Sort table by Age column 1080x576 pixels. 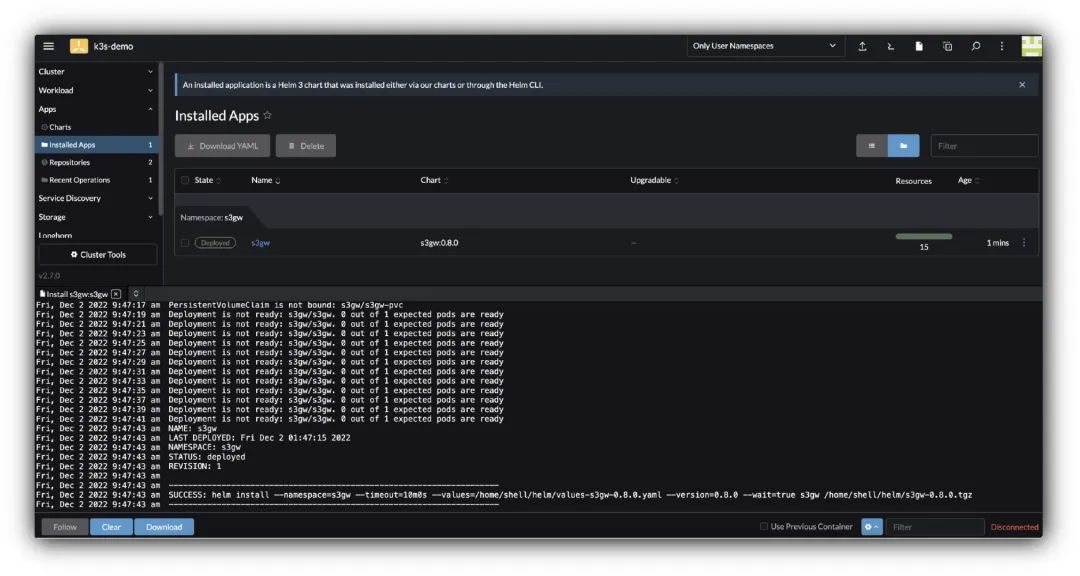tap(968, 181)
